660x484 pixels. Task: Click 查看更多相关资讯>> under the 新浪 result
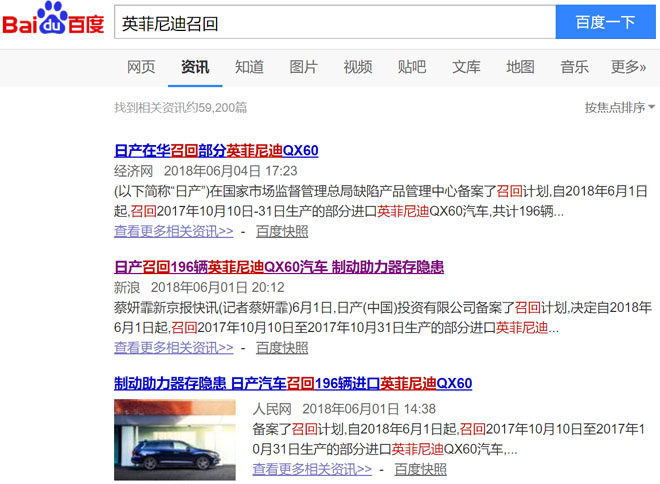tap(173, 348)
